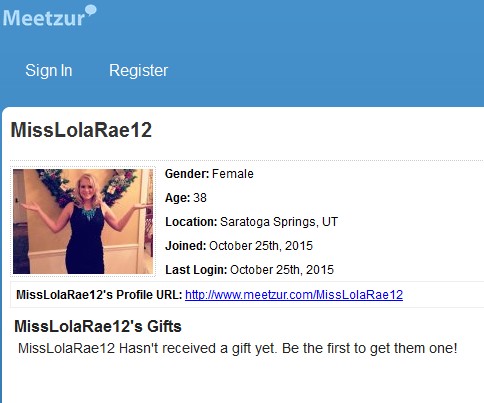
Task: Click the Hasn't received a gift message
Action: [237, 348]
